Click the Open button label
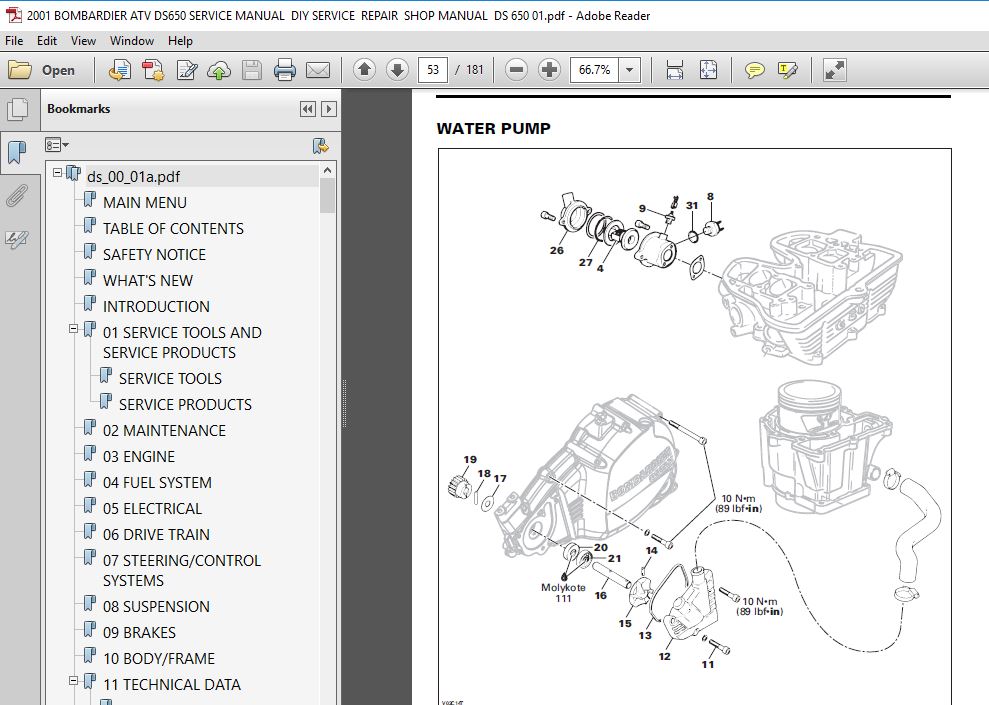 point(58,71)
